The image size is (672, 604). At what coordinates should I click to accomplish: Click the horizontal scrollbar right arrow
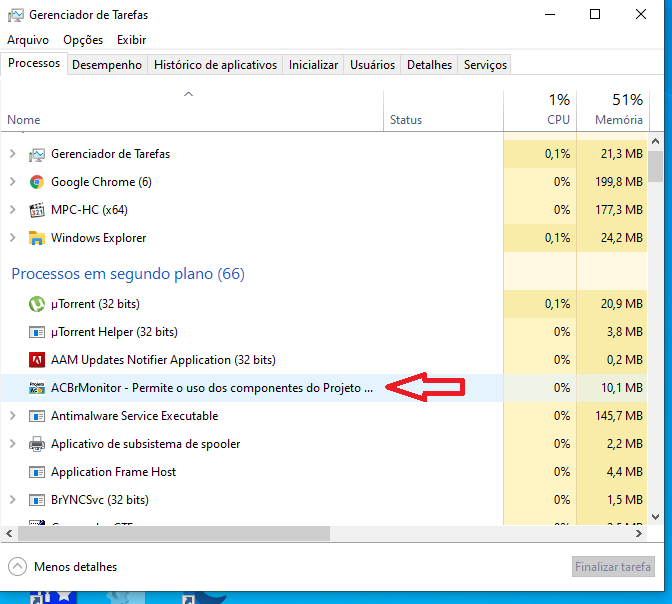(639, 533)
